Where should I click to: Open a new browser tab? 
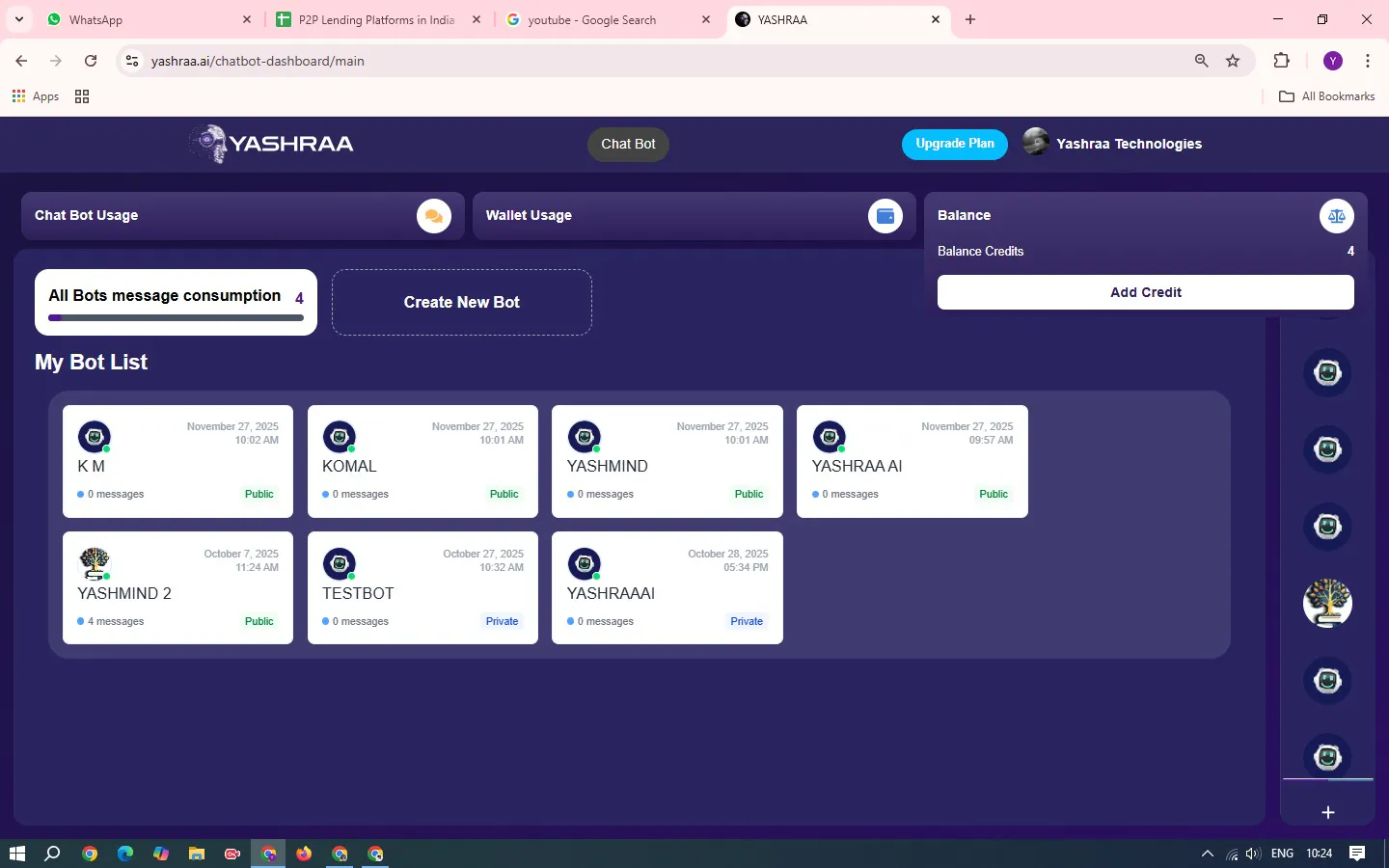[970, 19]
